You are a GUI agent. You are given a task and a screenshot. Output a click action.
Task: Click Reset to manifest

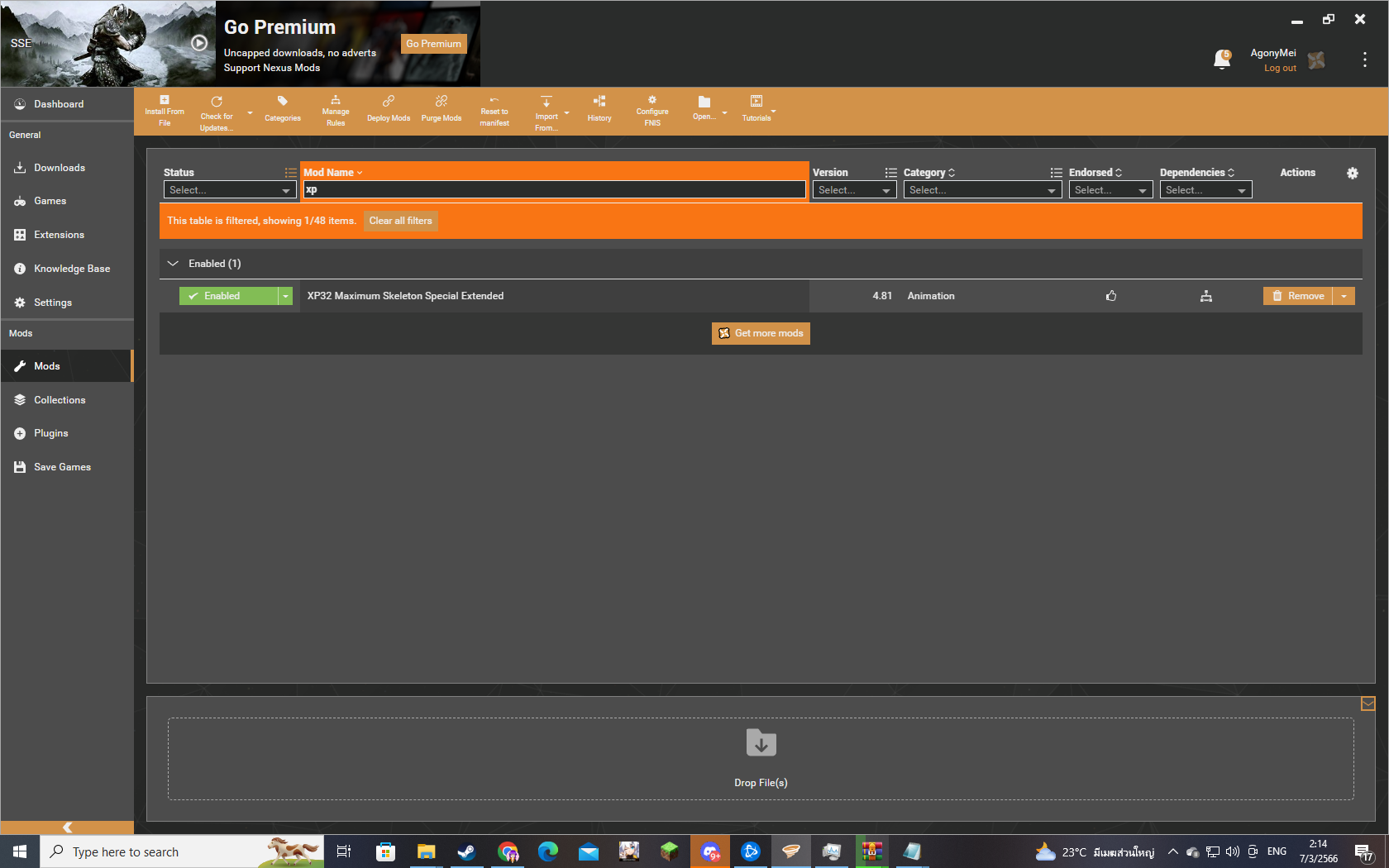494,112
